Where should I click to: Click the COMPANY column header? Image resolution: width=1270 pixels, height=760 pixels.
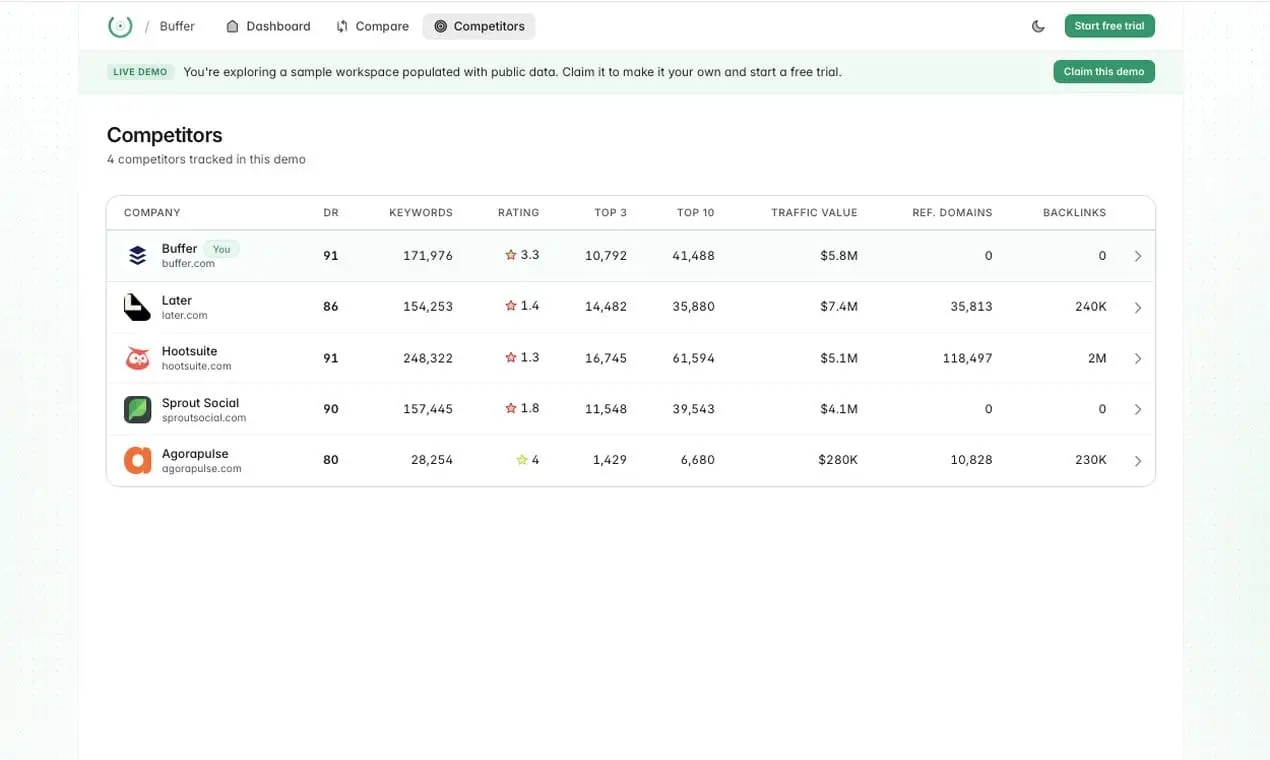pos(152,213)
